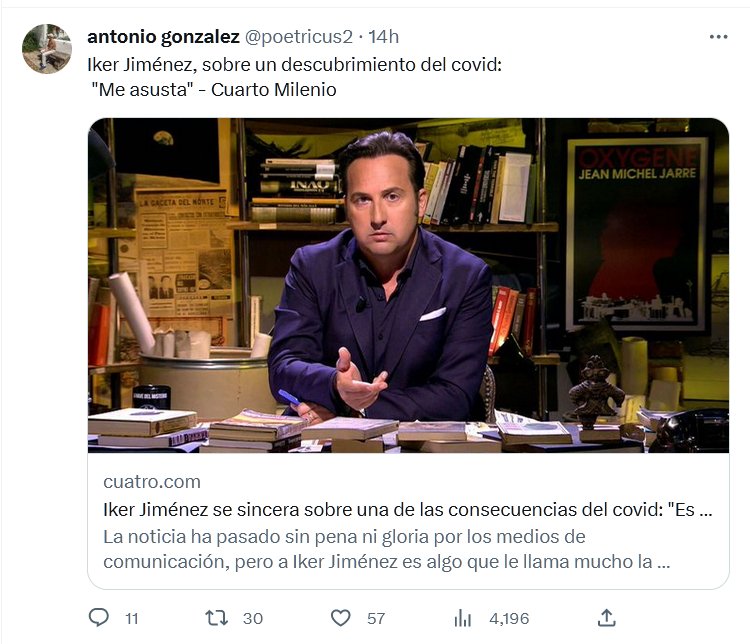Click the share upload arrow icon
Screen dimensions: 750x644
tap(606, 617)
